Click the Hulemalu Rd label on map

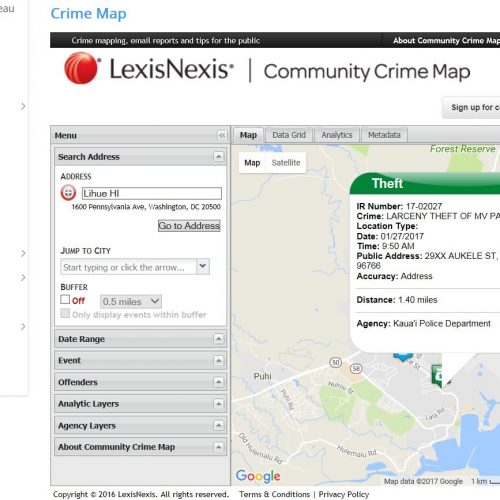pyautogui.click(x=357, y=451)
